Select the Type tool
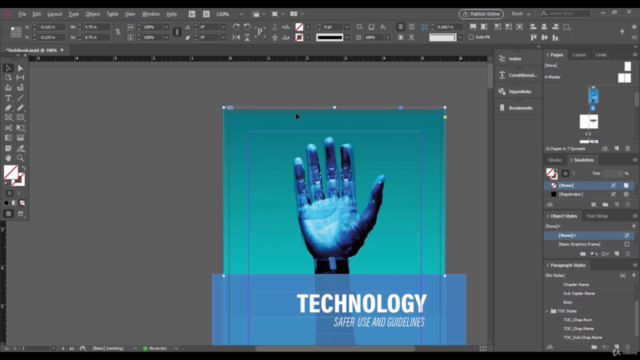The height and width of the screenshot is (360, 640). click(8, 98)
